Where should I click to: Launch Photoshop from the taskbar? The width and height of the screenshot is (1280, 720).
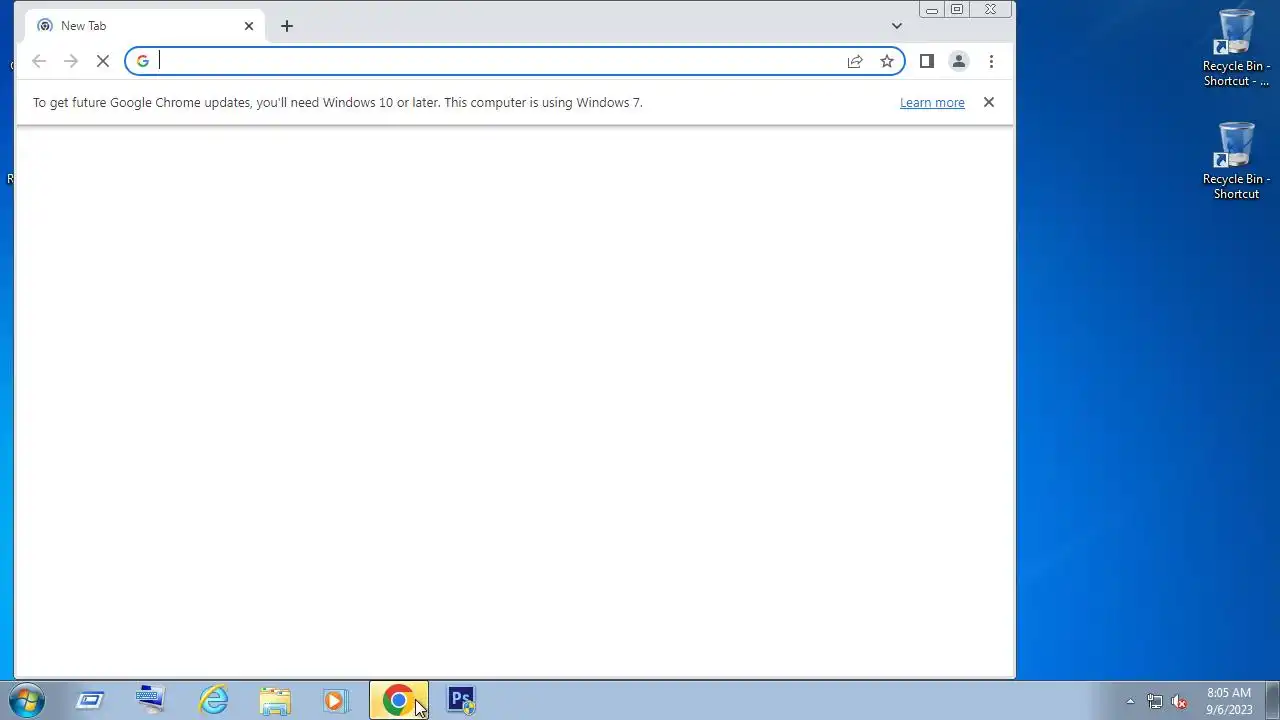point(461,700)
